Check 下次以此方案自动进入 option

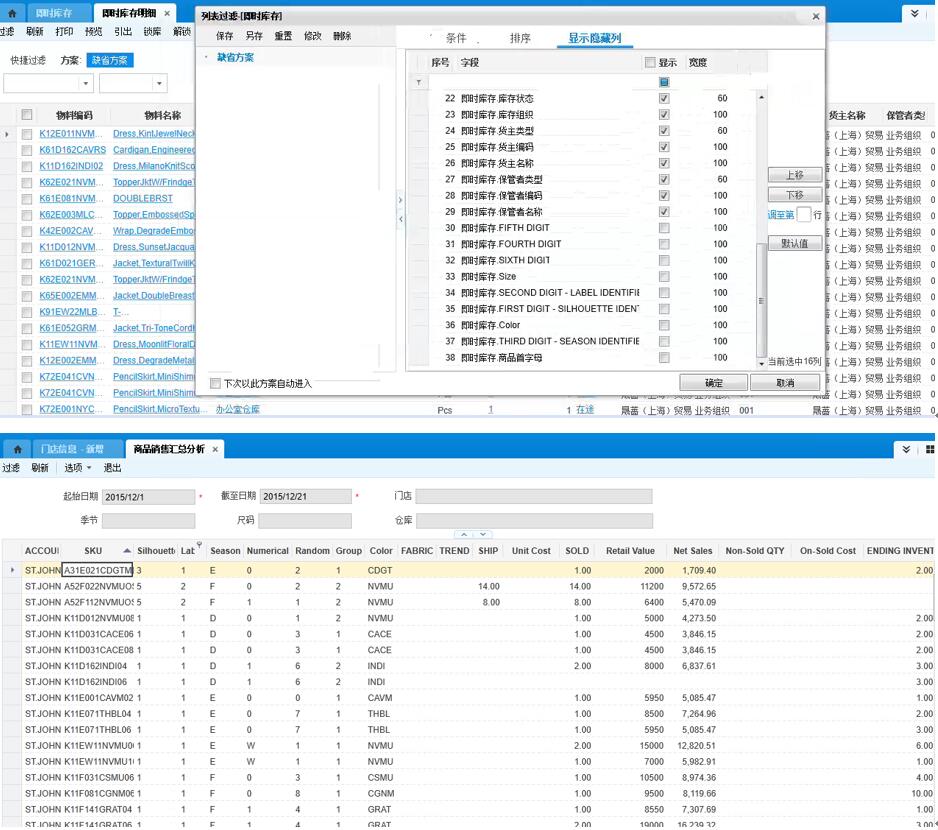pos(215,384)
